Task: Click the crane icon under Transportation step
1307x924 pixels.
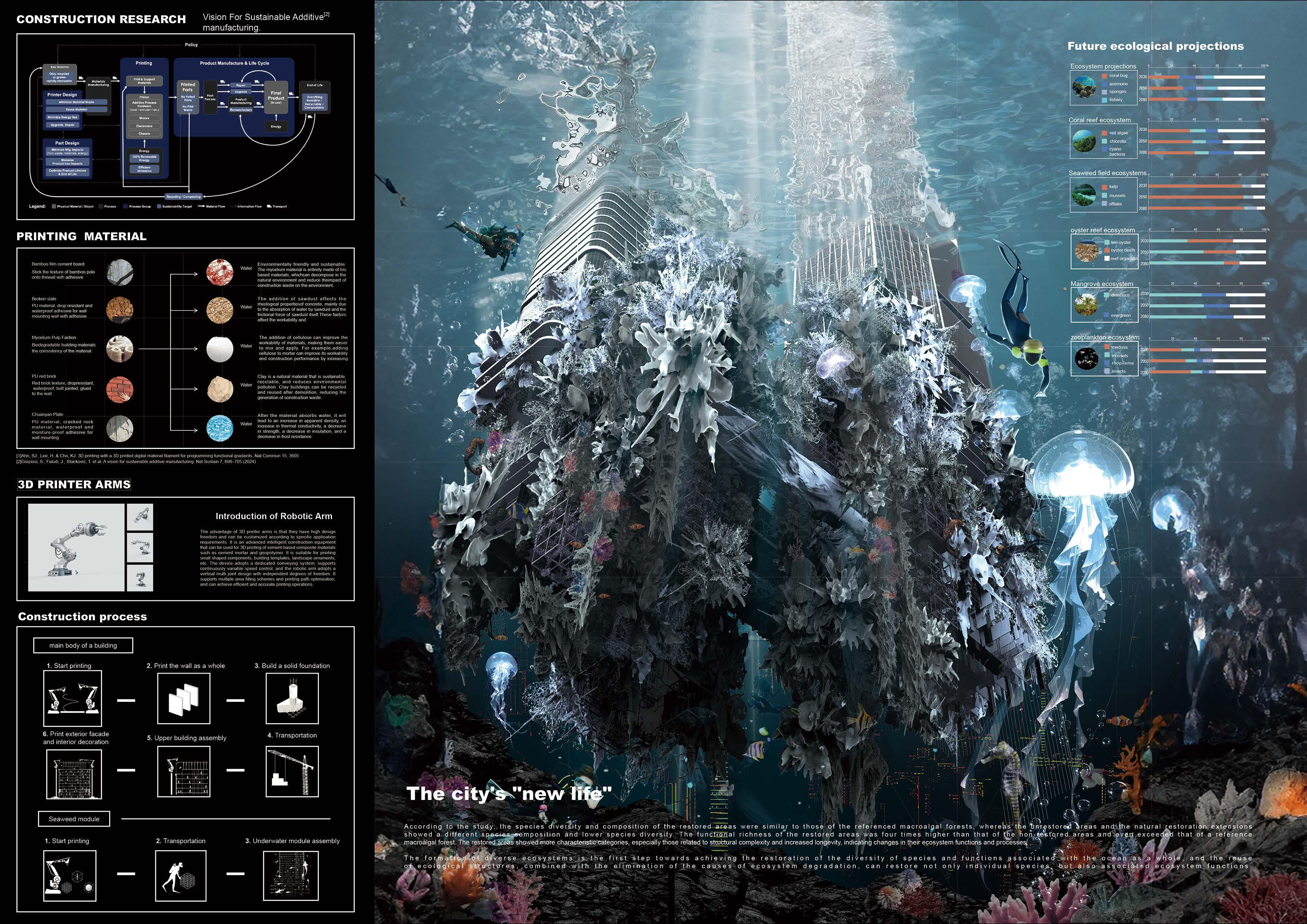Action: [x=292, y=771]
